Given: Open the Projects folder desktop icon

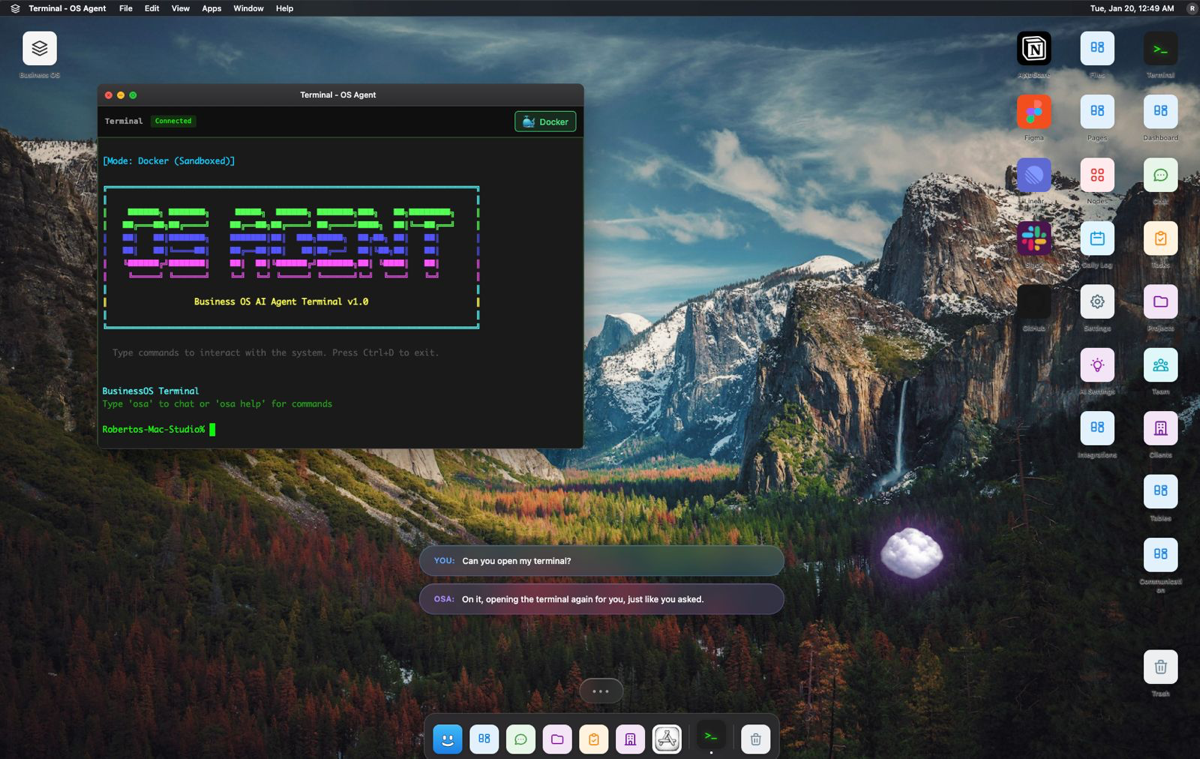Looking at the screenshot, I should coord(1160,301).
